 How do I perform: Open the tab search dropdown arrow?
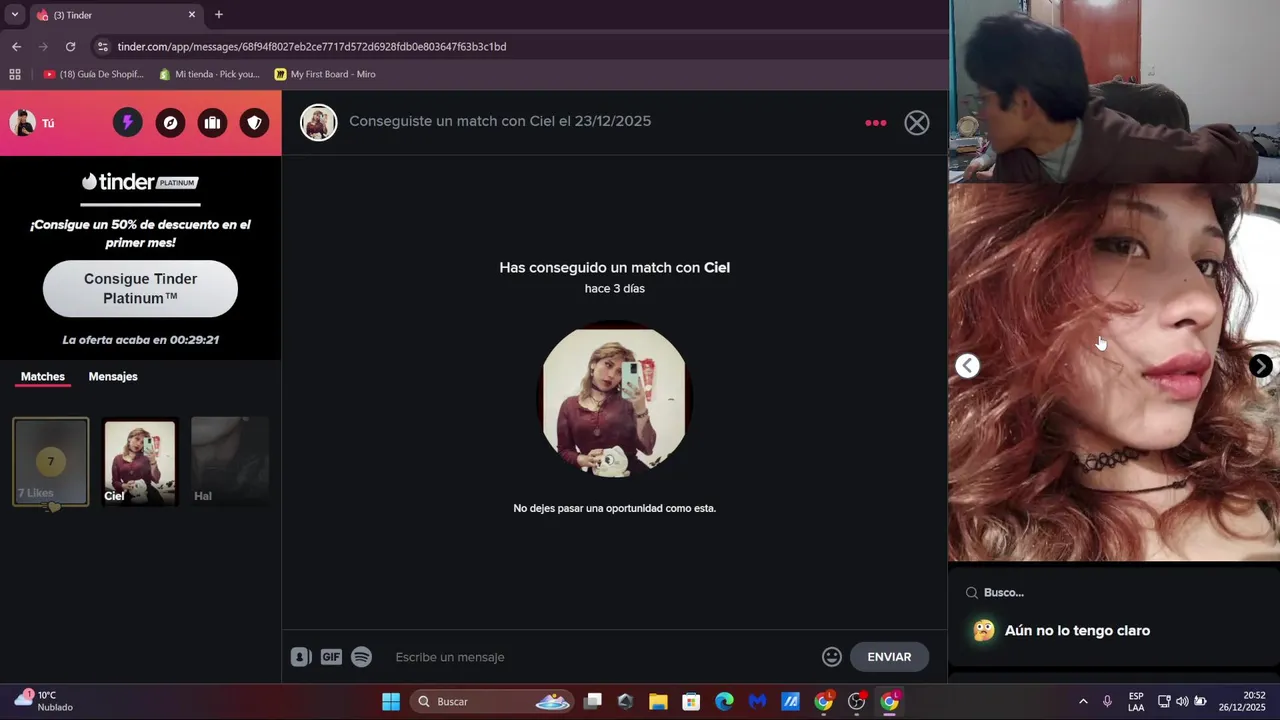point(14,15)
